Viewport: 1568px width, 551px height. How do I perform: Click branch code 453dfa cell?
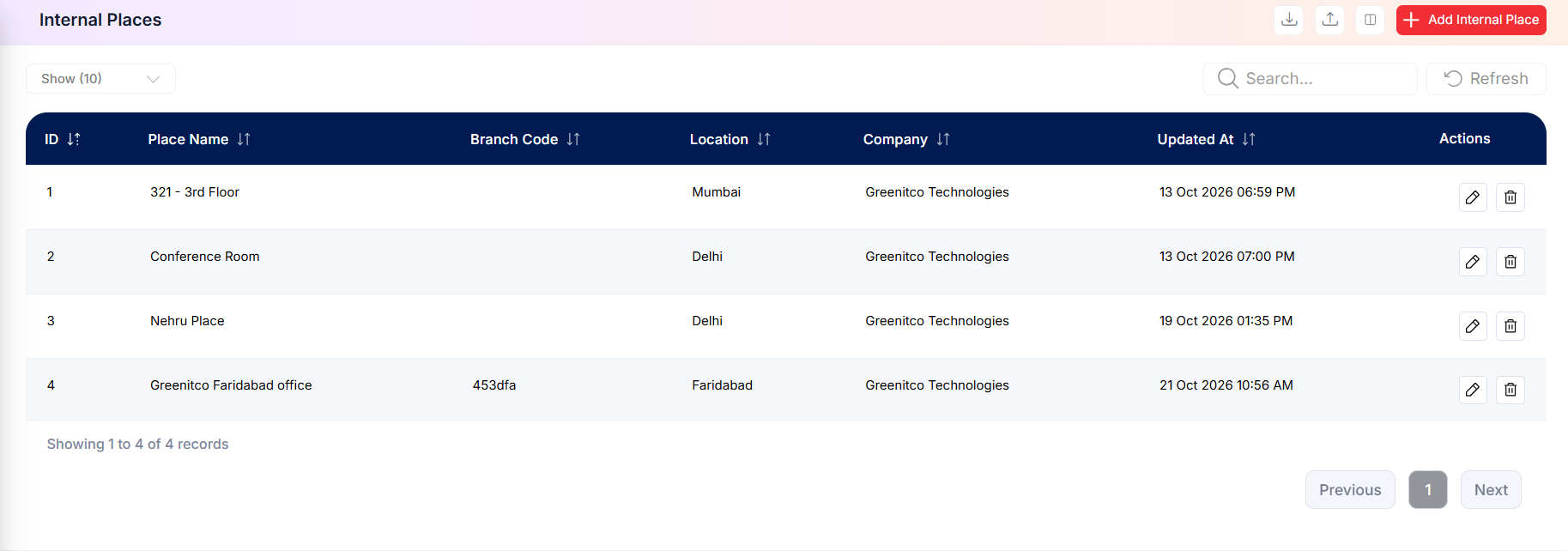[494, 385]
